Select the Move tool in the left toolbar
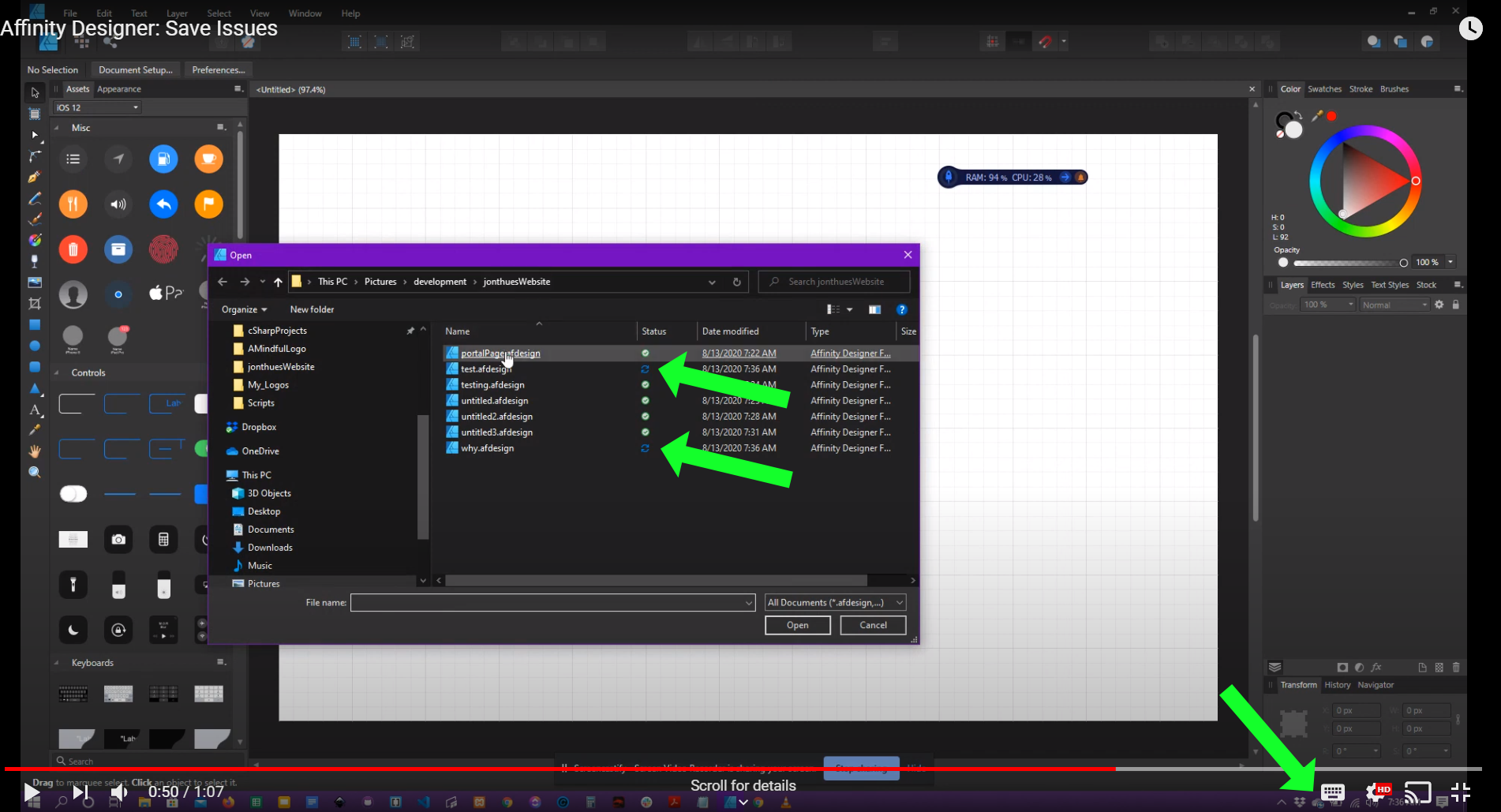 (x=35, y=92)
